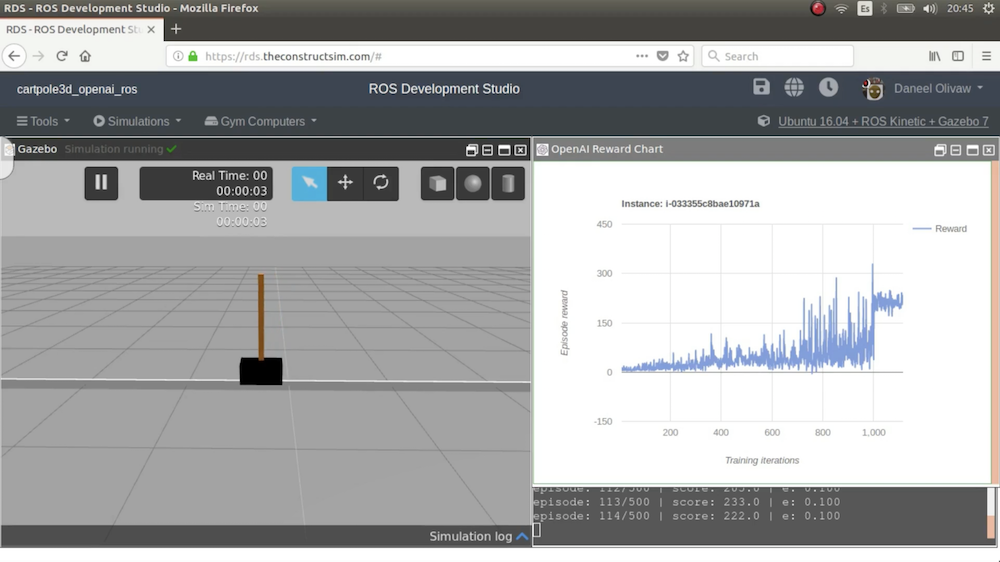Screen dimensions: 1000x562
Task: Select the arrow selection mode tool
Action: [309, 184]
